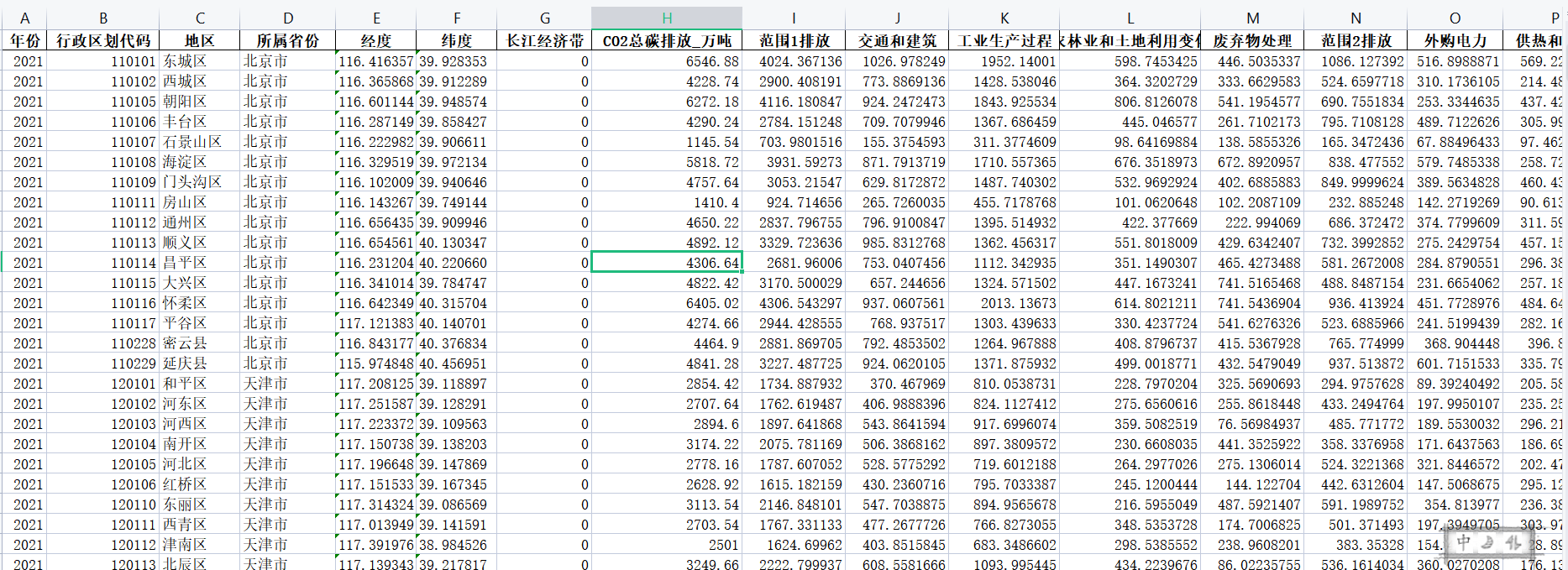1568x570 pixels.
Task: Select longitude cell 116.416357
Action: click(x=376, y=61)
